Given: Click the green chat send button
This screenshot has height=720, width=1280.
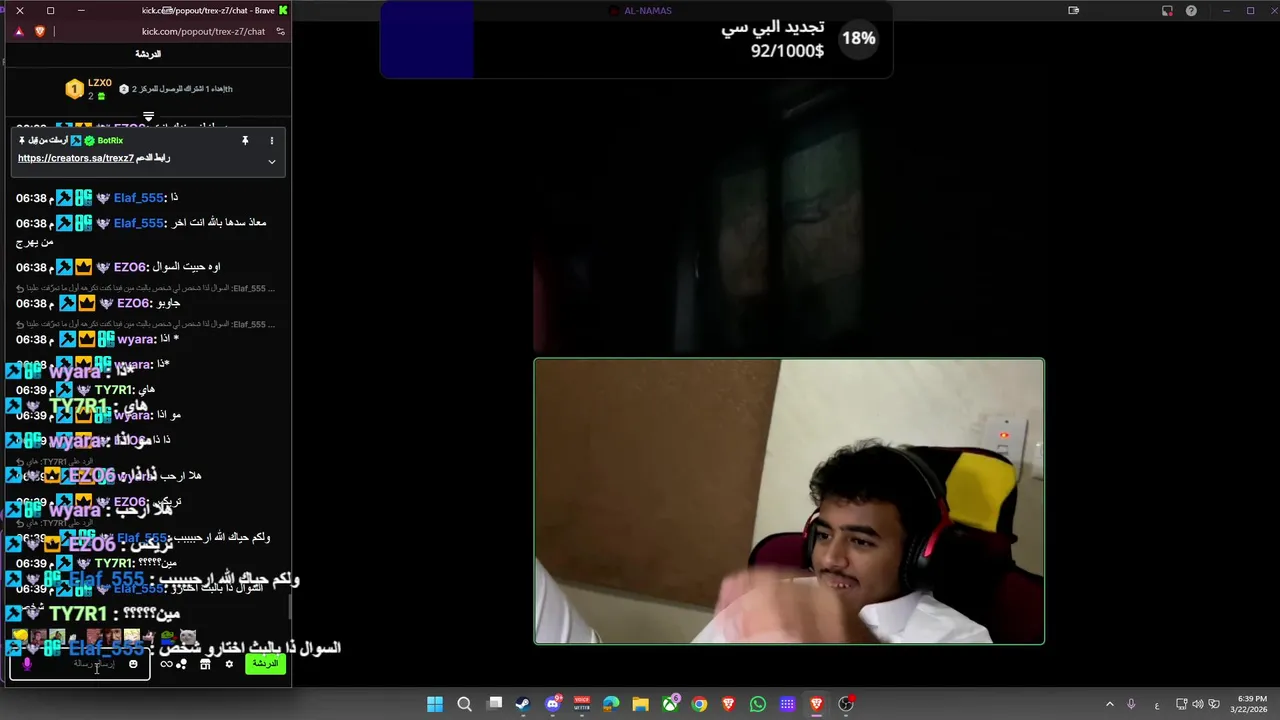Looking at the screenshot, I should point(265,664).
